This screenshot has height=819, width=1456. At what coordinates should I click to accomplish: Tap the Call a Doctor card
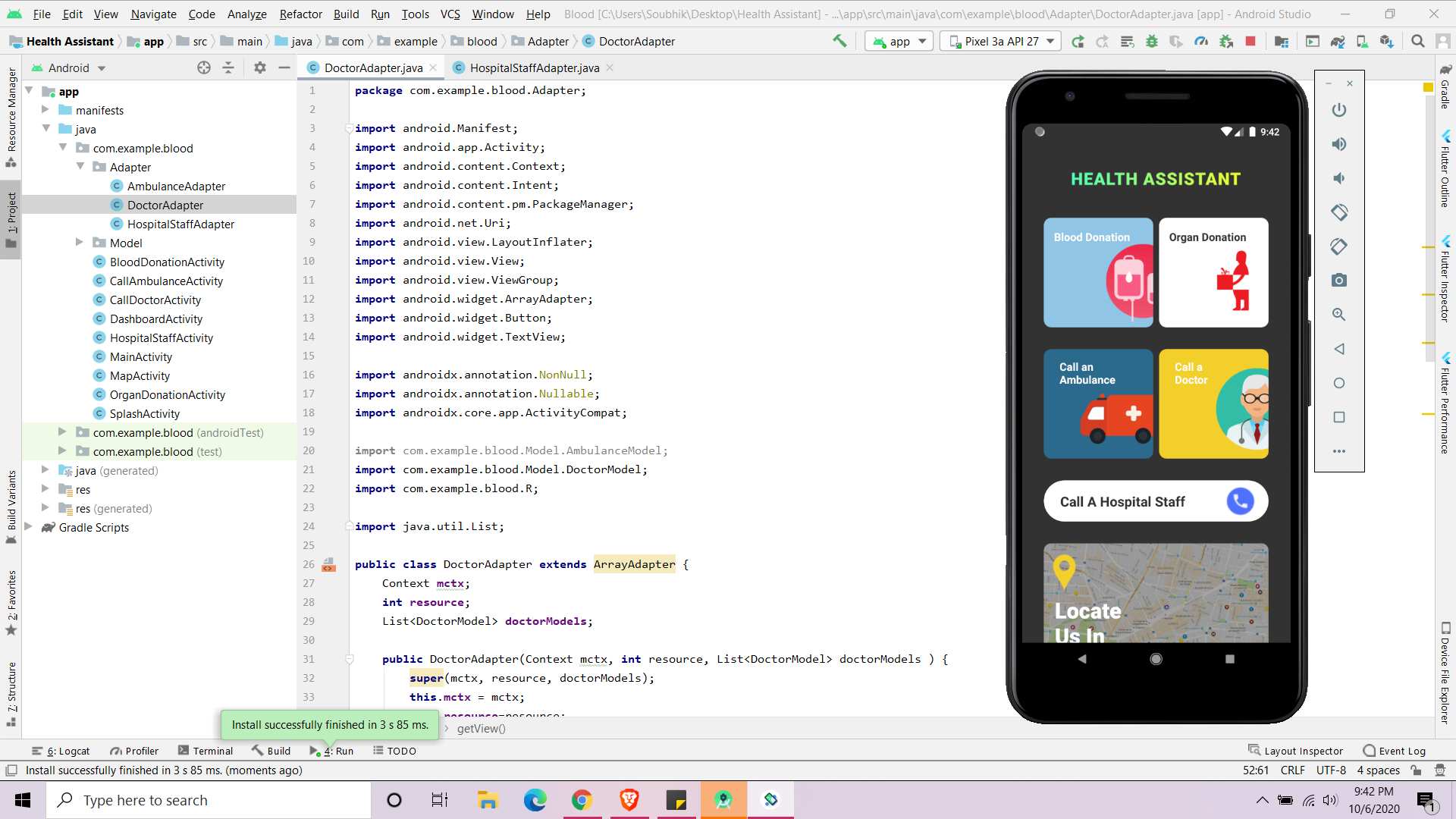[x=1213, y=403]
